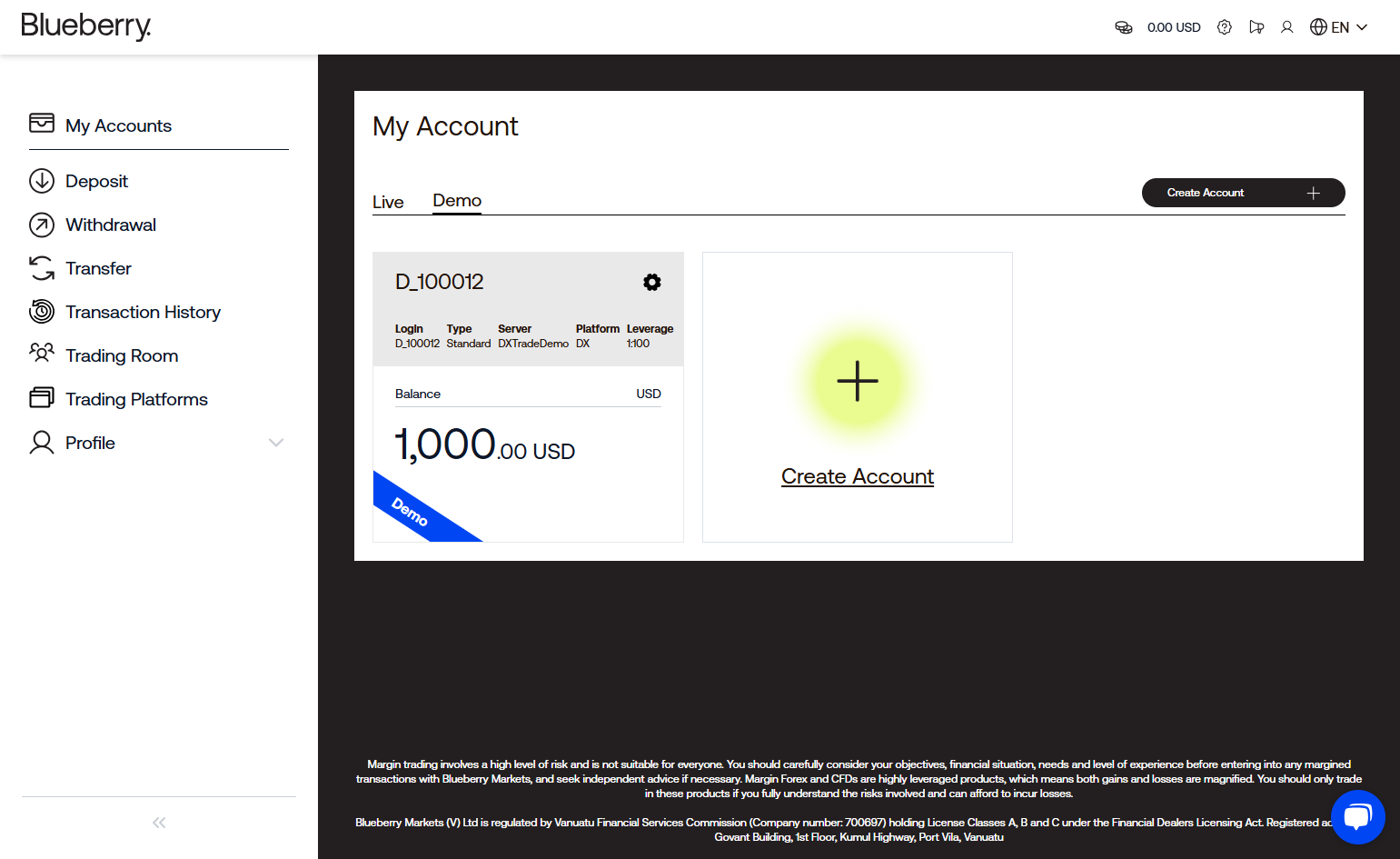
Task: Click the Standard account type value
Action: (x=469, y=344)
